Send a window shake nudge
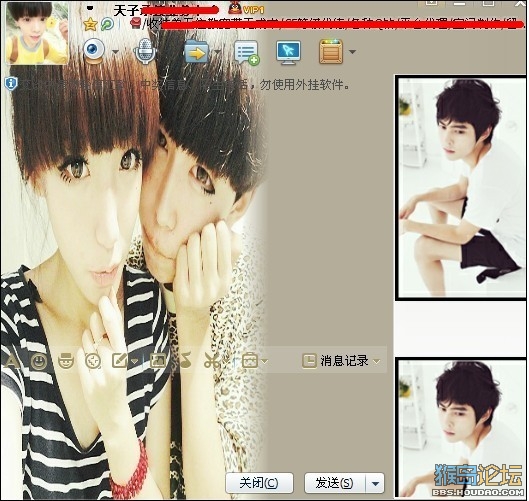 click(93, 361)
